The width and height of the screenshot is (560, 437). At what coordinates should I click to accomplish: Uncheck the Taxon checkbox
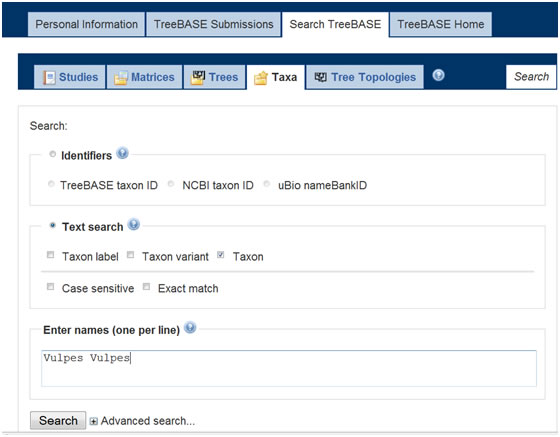(x=221, y=255)
